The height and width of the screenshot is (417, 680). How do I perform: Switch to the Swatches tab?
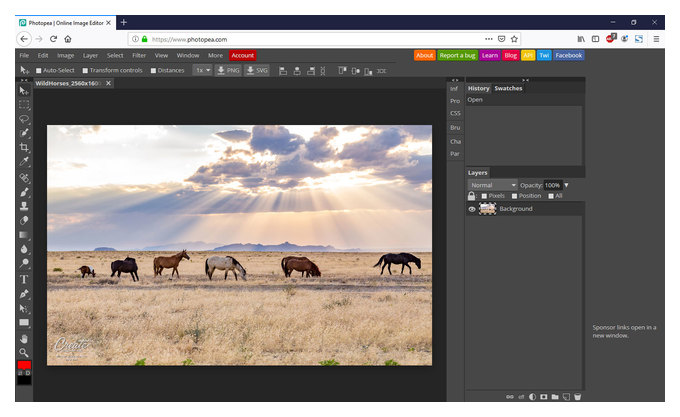point(508,88)
